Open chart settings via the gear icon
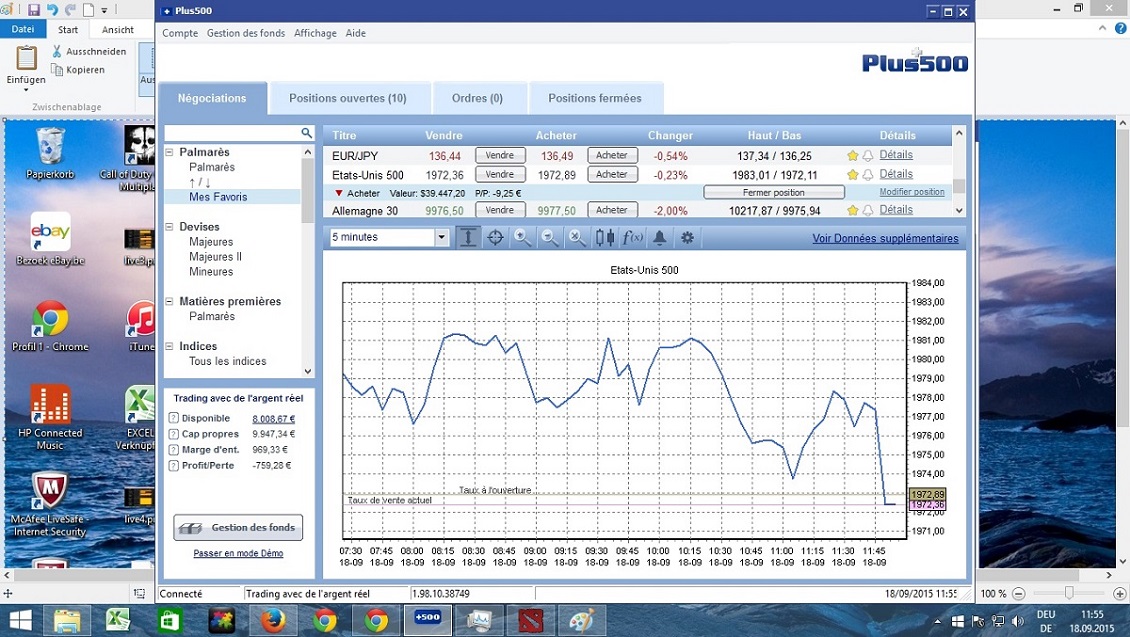The width and height of the screenshot is (1130, 637). click(688, 237)
